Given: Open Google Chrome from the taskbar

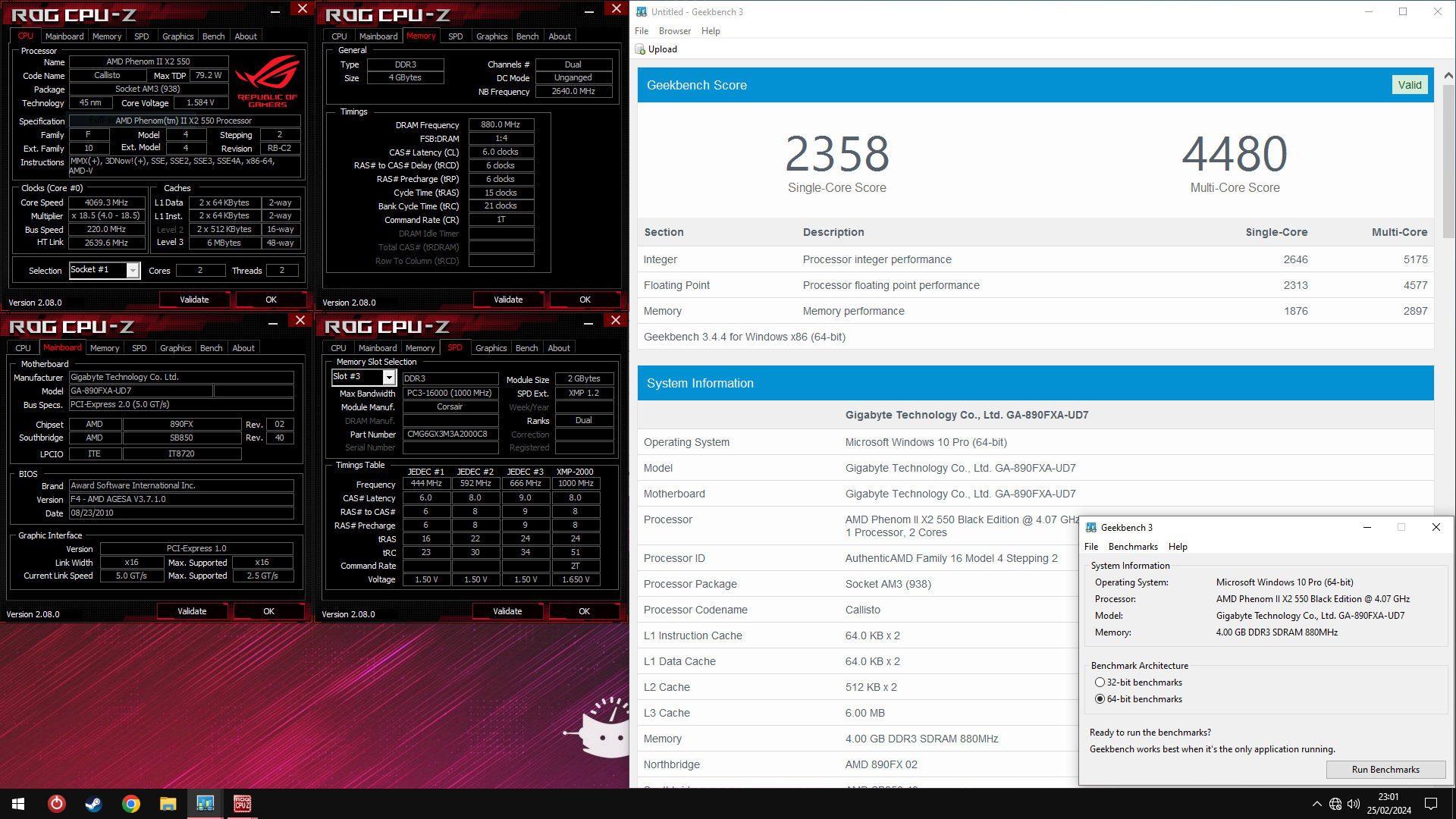Looking at the screenshot, I should [130, 804].
